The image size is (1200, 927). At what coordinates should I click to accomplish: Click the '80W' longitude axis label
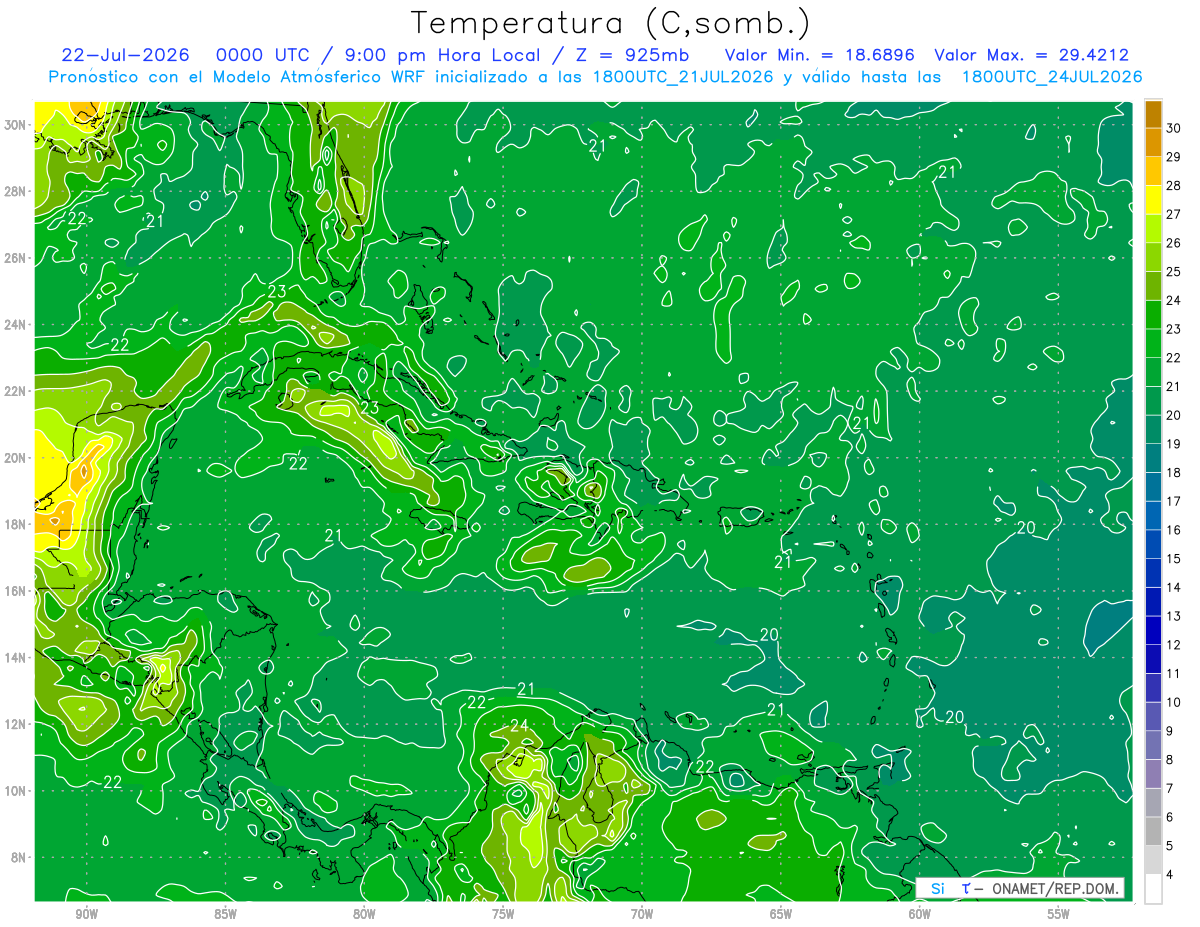[x=364, y=914]
